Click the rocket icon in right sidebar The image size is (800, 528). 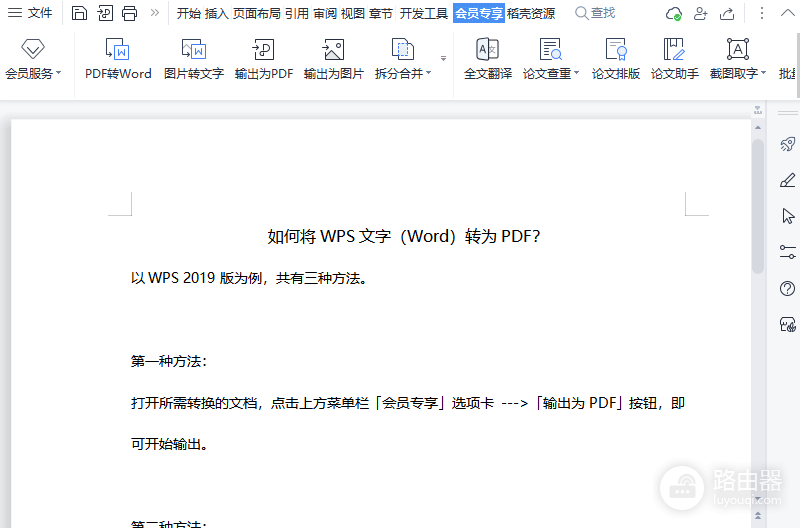(787, 144)
